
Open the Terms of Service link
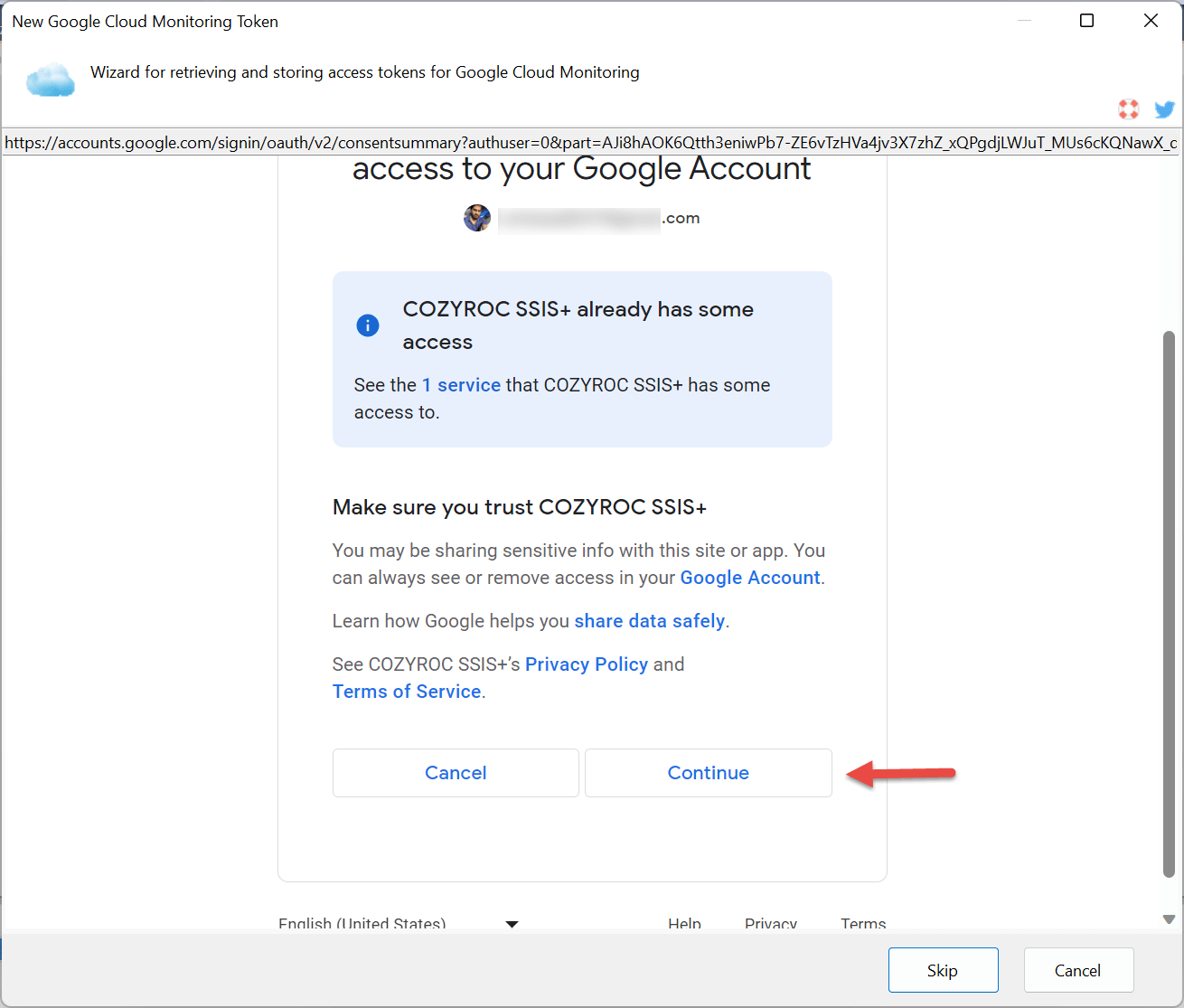[407, 692]
